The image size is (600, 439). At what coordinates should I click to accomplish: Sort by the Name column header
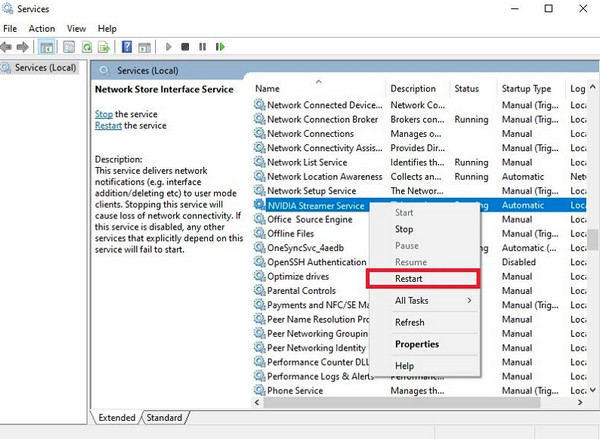(x=319, y=89)
